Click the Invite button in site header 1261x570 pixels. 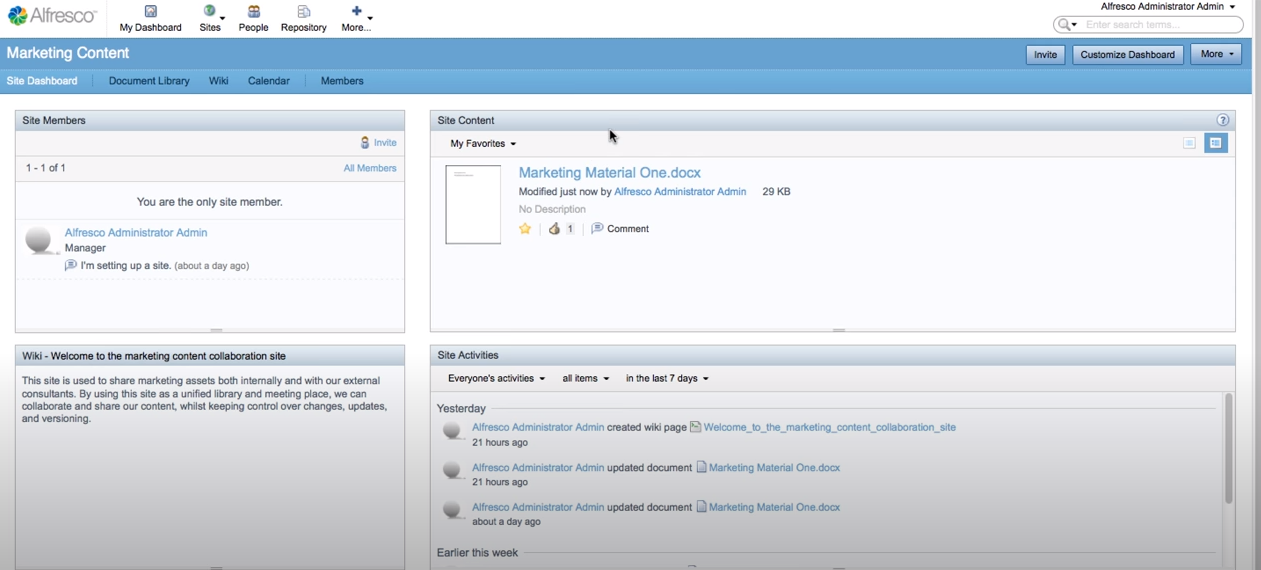[1045, 55]
